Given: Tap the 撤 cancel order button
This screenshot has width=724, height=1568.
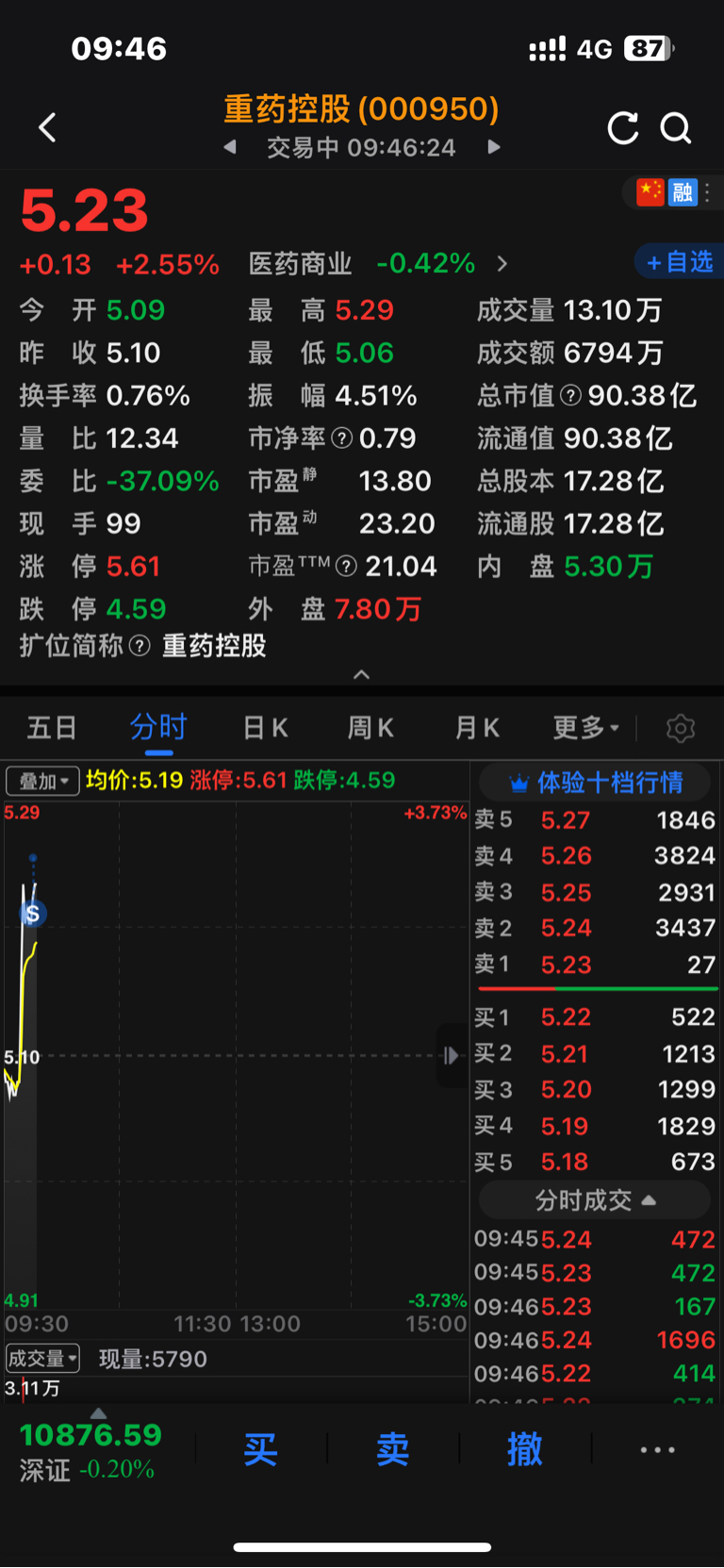Looking at the screenshot, I should coord(525,1449).
